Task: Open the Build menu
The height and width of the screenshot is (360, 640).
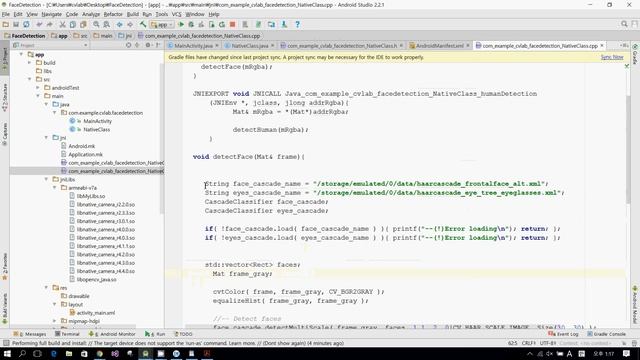Action: (x=133, y=14)
